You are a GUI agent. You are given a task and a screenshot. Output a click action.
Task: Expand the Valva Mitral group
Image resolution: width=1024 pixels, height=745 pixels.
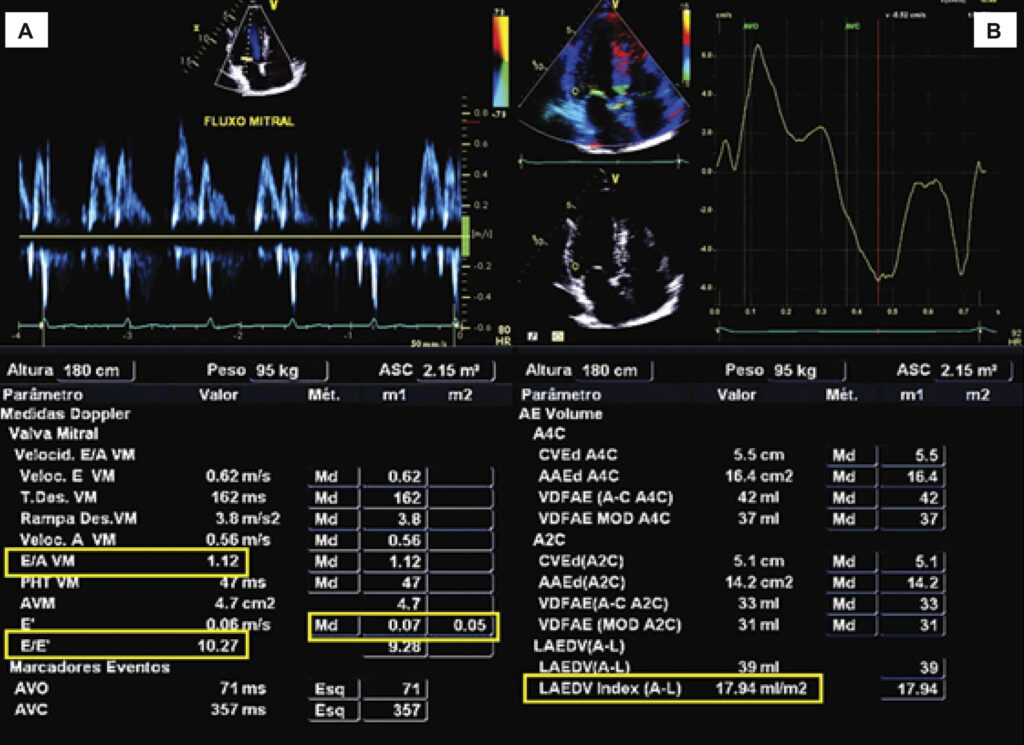pos(53,434)
